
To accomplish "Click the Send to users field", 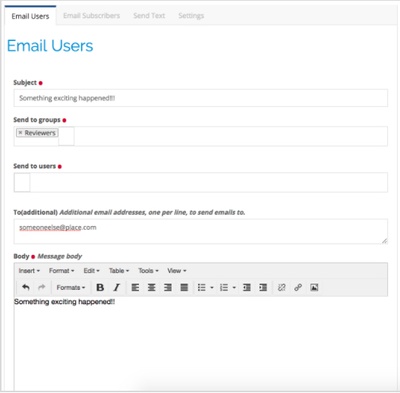I will pyautogui.click(x=201, y=182).
